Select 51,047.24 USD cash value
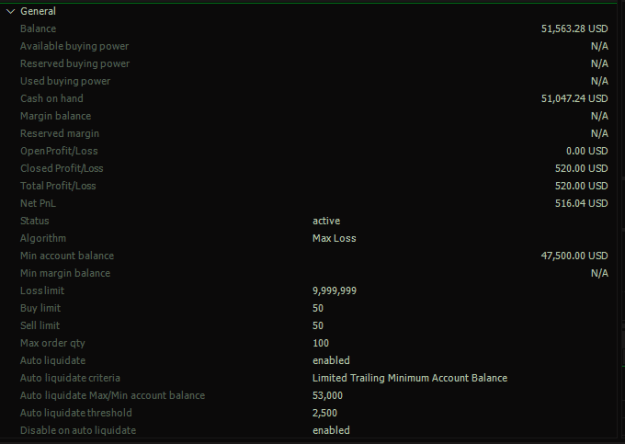Screen dimensions: 625x444 click(574, 98)
